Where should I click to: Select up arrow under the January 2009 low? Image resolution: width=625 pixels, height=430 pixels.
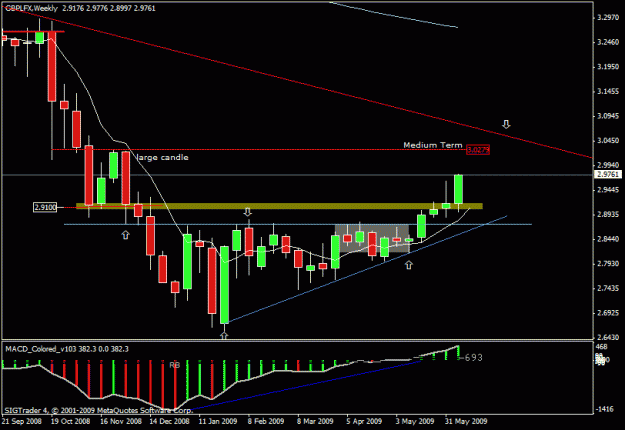point(224,336)
